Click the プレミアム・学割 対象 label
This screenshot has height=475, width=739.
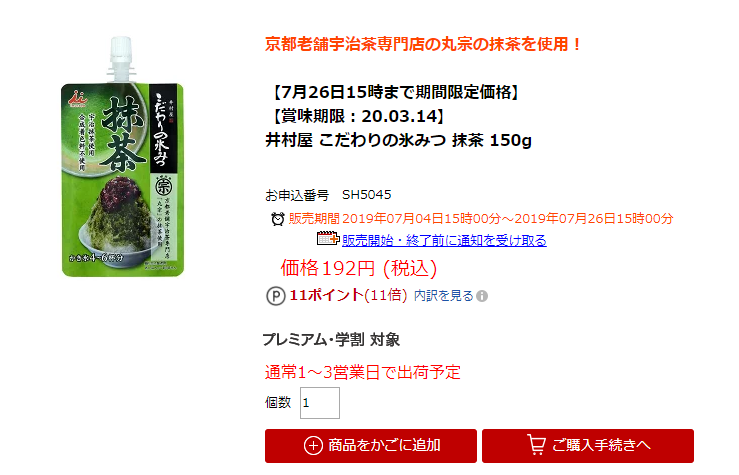tap(331, 339)
